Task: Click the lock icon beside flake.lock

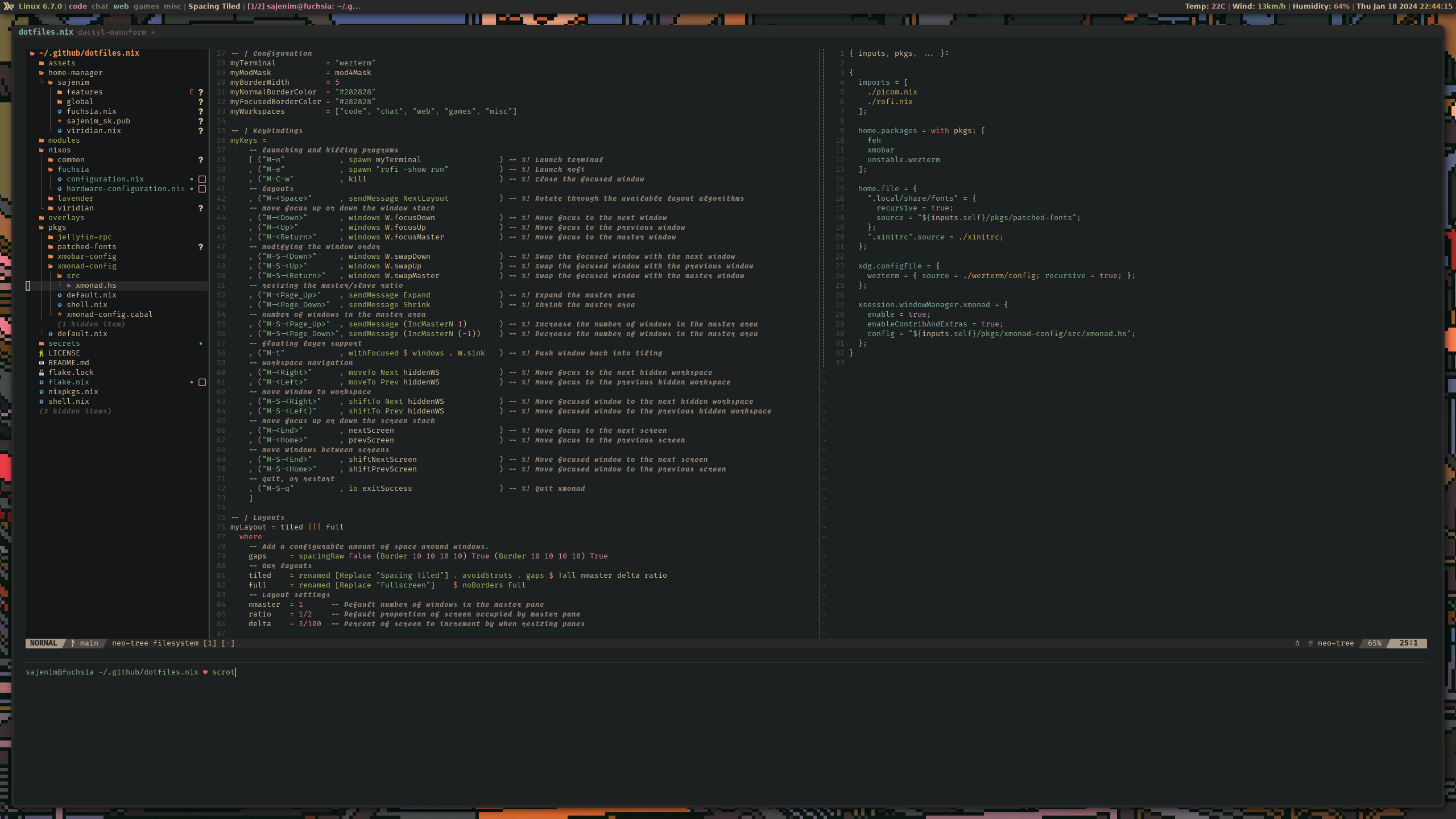Action: 42,372
